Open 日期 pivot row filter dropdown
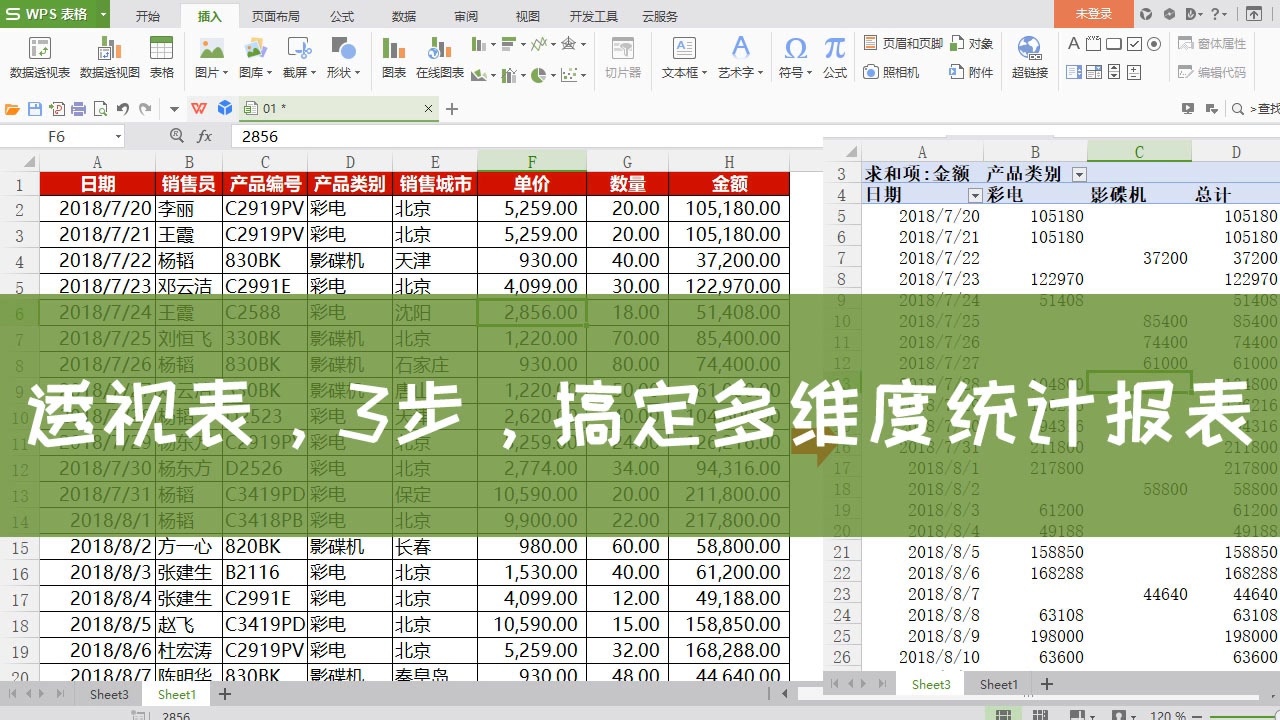This screenshot has width=1280, height=720. (976, 195)
